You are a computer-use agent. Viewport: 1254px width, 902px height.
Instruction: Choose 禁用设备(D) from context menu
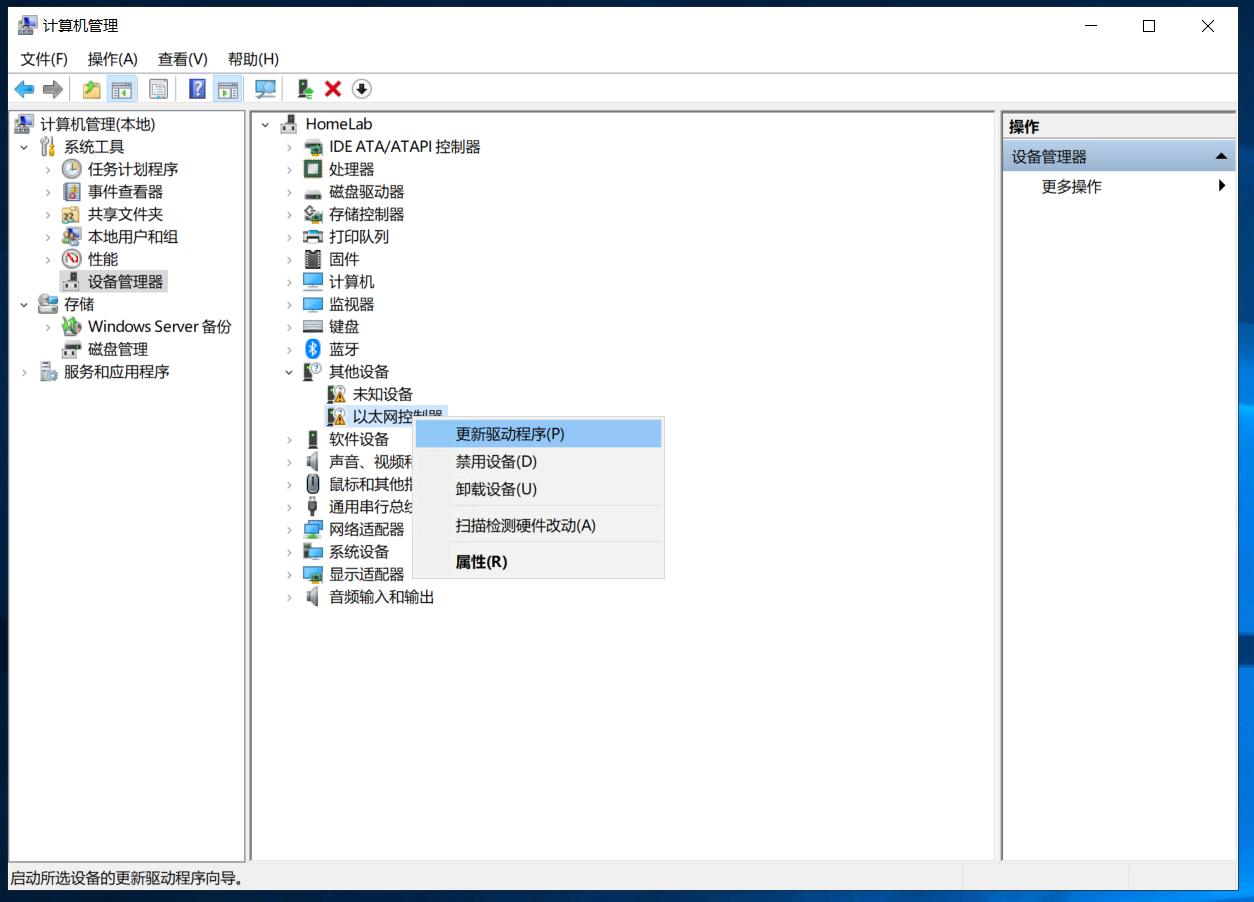538,461
